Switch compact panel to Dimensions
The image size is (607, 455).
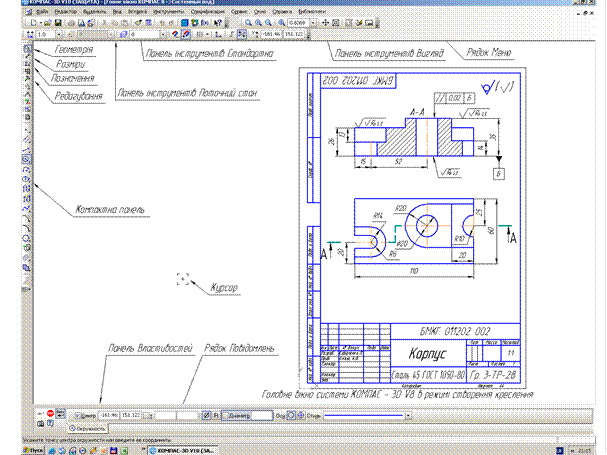point(27,57)
